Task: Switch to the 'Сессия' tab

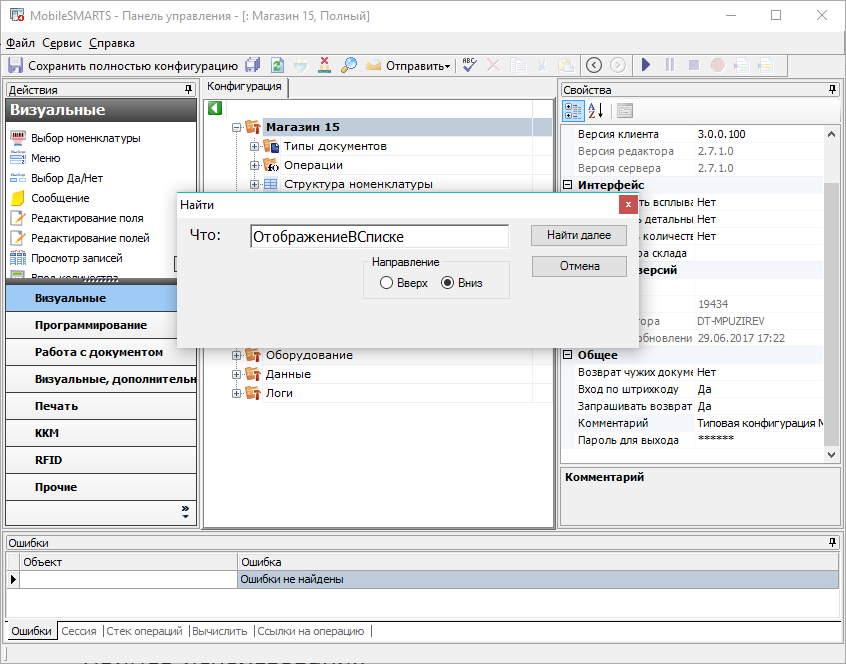Action: click(x=79, y=631)
